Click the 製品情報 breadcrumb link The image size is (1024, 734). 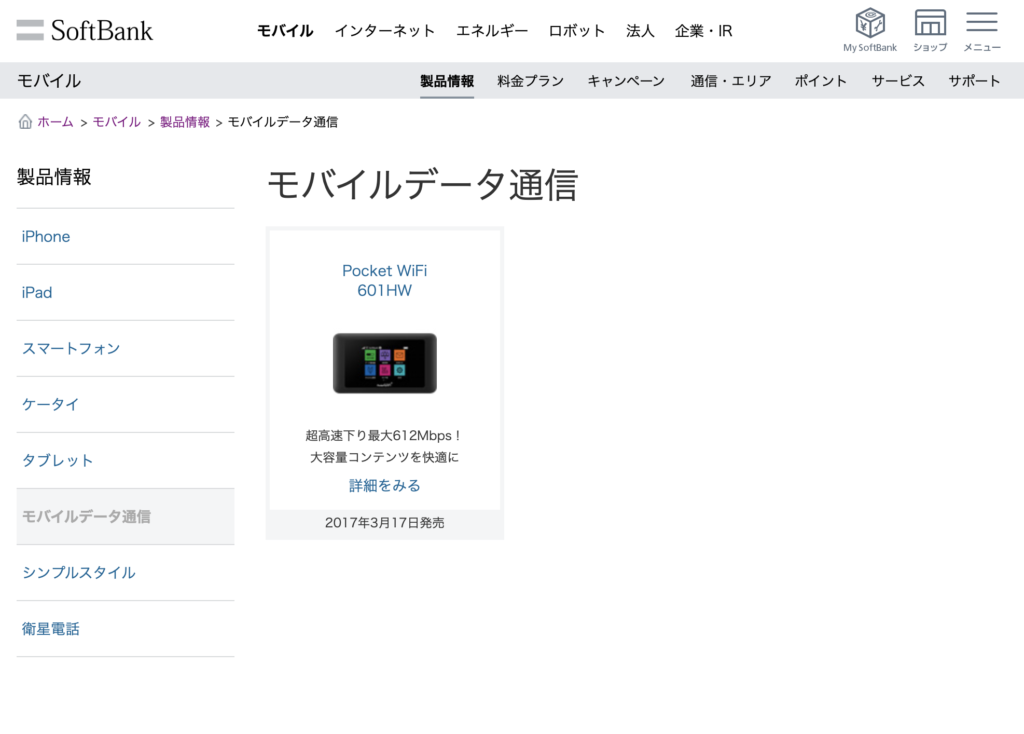(185, 122)
